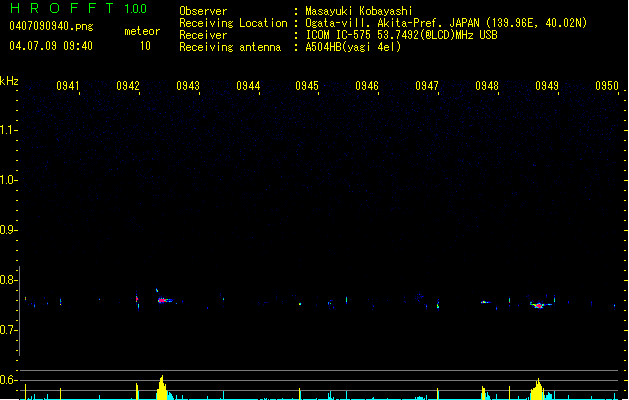Click the Observer label
The height and width of the screenshot is (400, 629).
(203, 11)
